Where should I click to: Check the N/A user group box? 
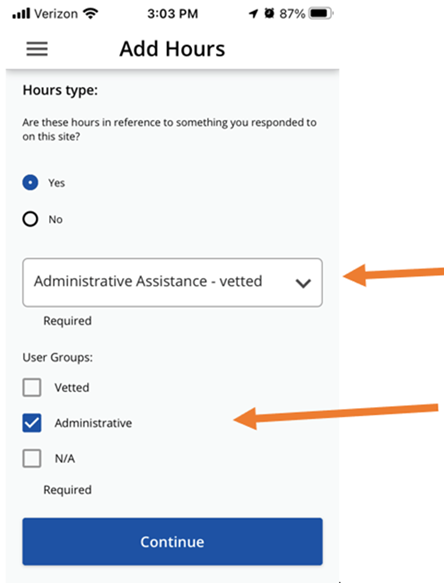tap(32, 458)
